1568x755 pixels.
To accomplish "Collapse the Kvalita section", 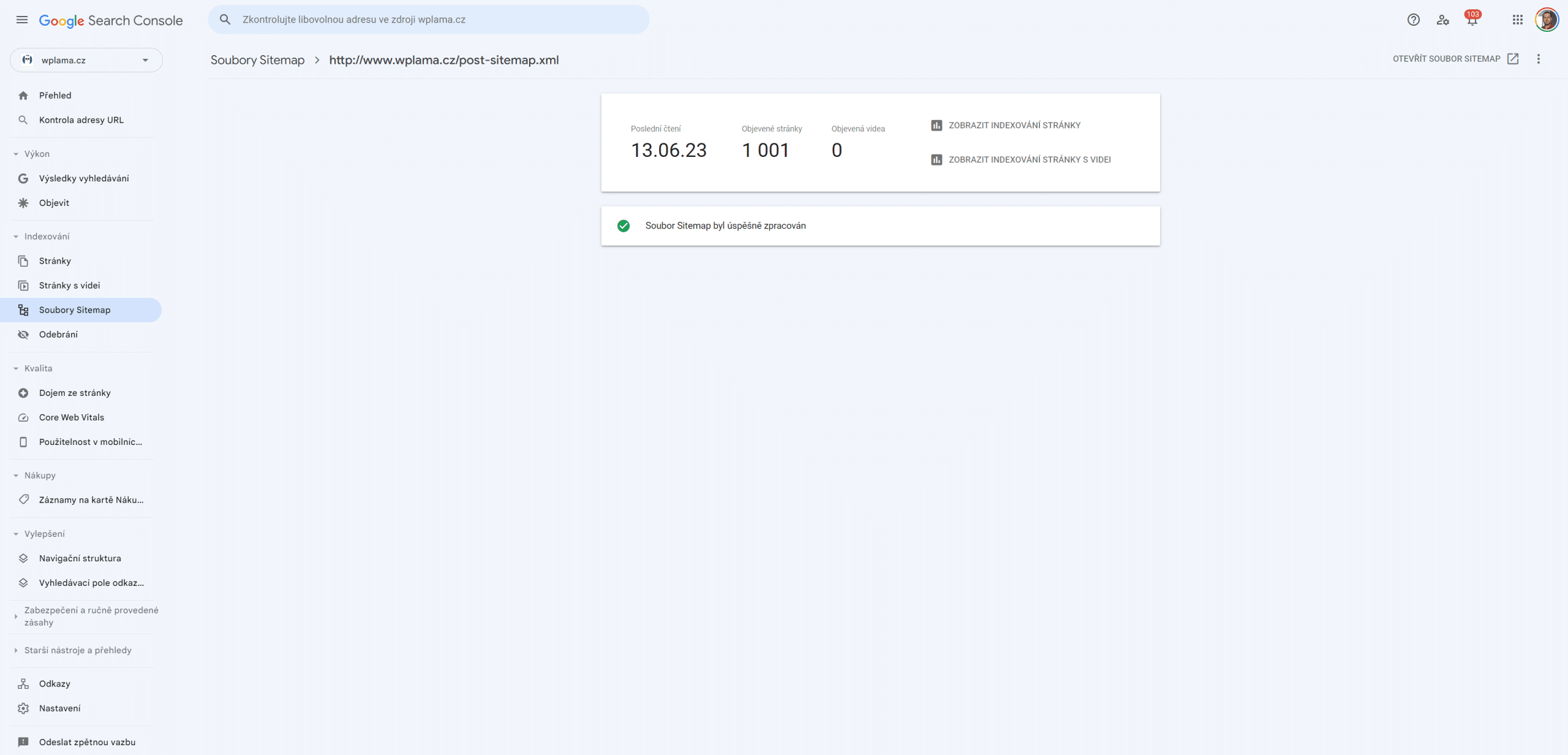I will click(16, 368).
